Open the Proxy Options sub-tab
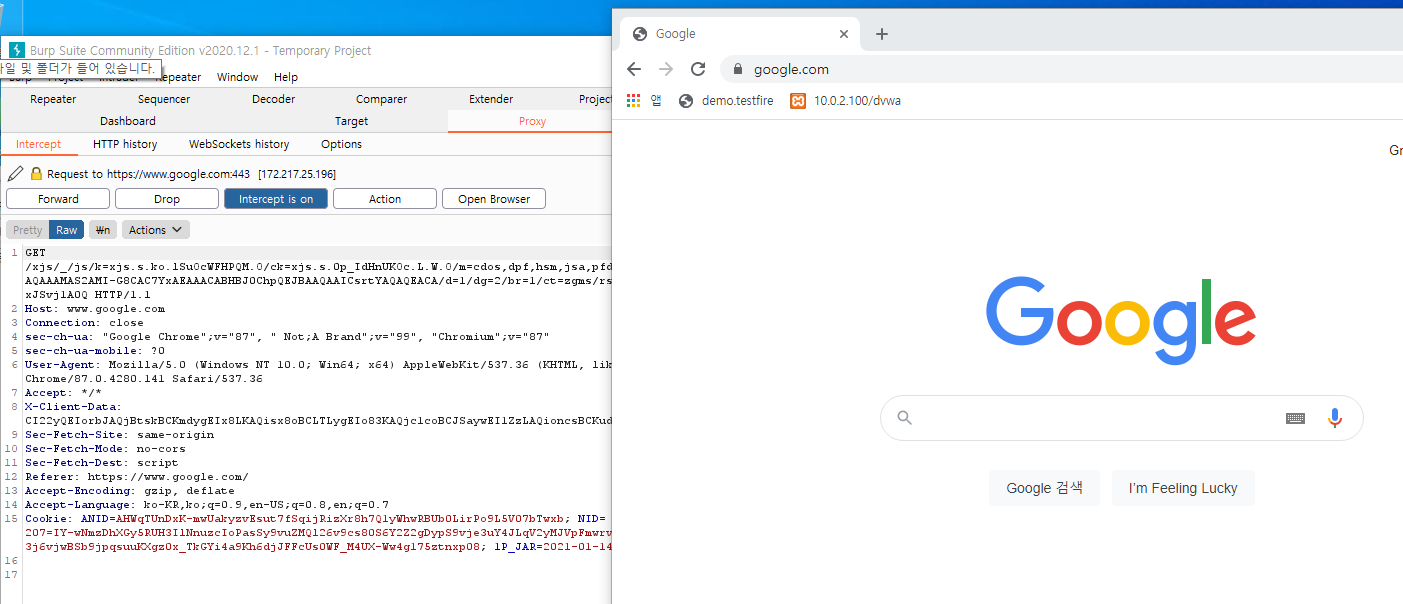The width and height of the screenshot is (1403, 604). 341,144
